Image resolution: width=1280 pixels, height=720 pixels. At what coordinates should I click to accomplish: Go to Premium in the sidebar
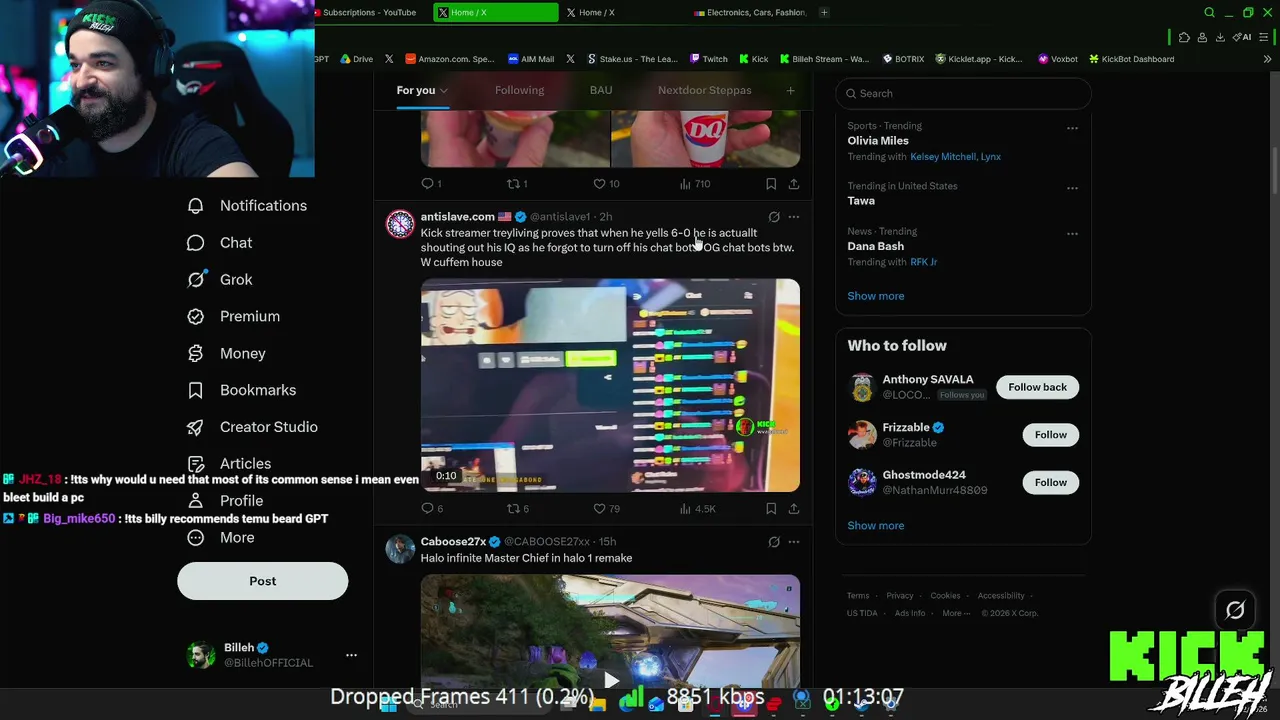tap(234, 316)
